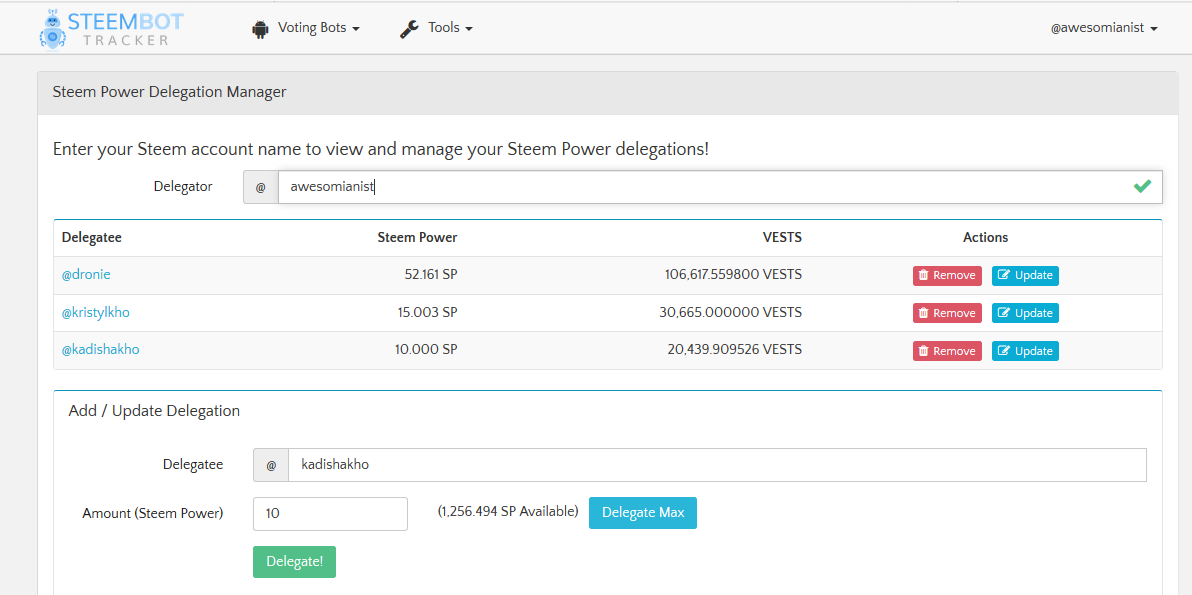Click the Delegator label
The image size is (1192, 595).
pyautogui.click(x=183, y=186)
